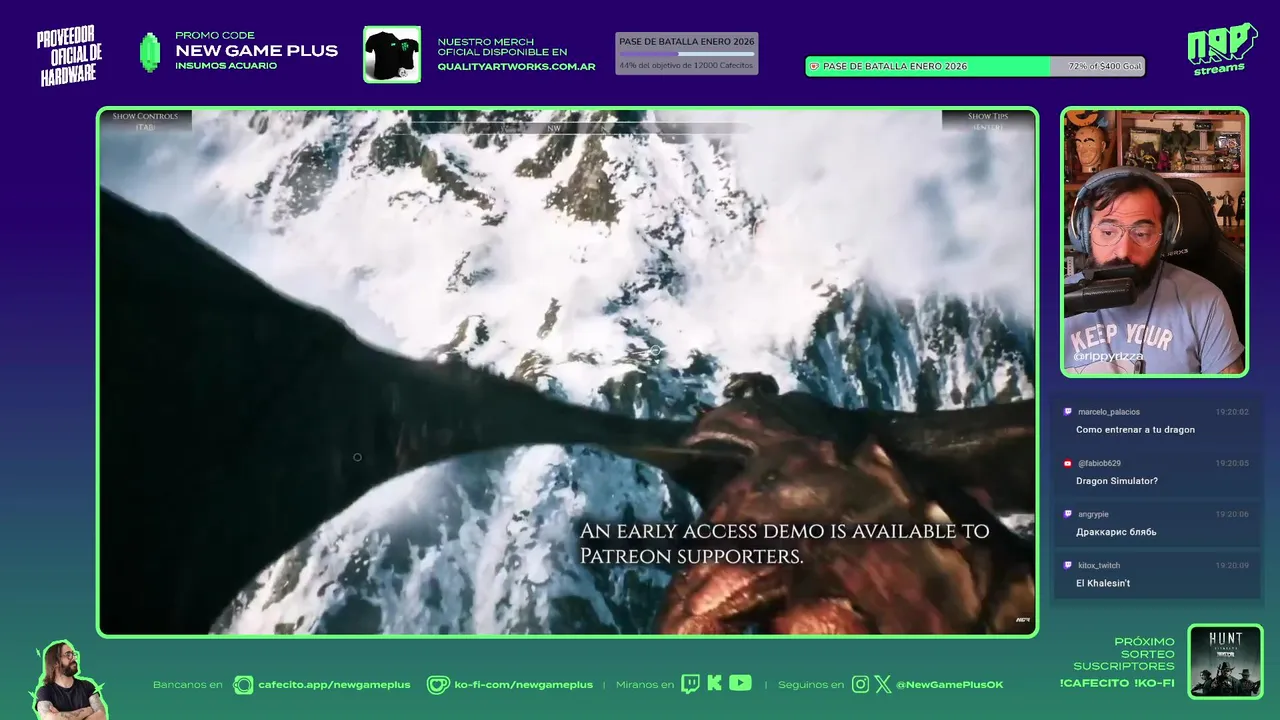The image size is (1280, 720).
Task: Select username @fabiob629 in chat
Action: (x=1099, y=463)
